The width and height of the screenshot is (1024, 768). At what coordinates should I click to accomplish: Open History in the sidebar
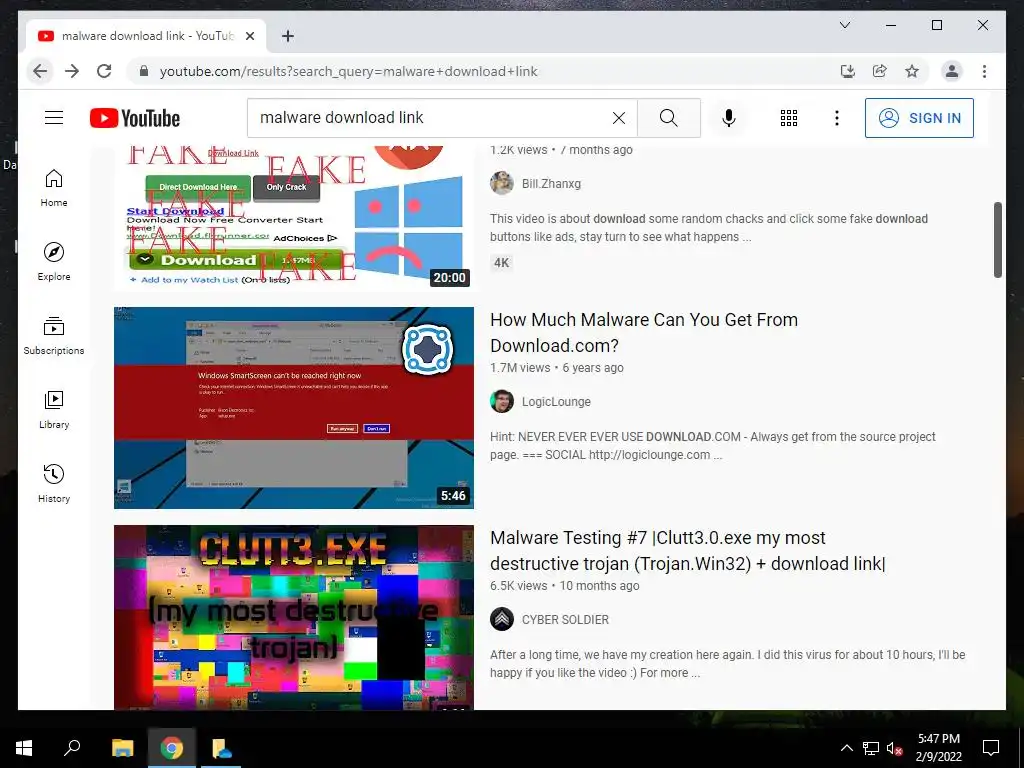pyautogui.click(x=54, y=483)
